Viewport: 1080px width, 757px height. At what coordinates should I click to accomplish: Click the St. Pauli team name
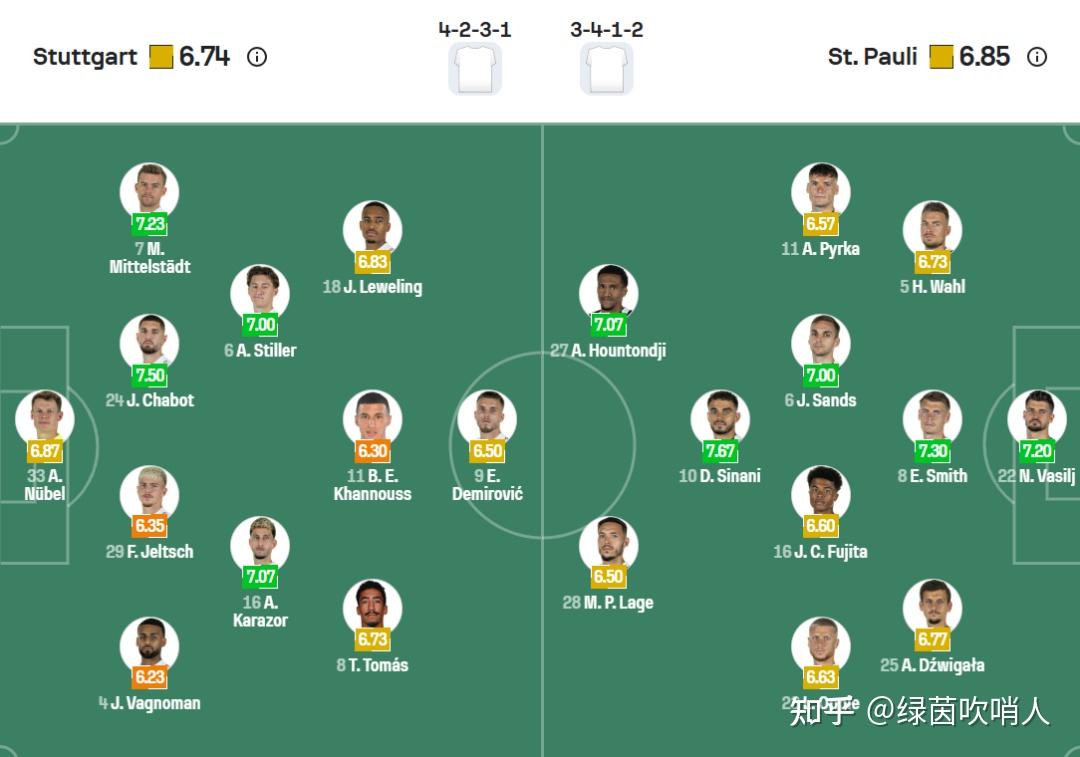[x=872, y=57]
